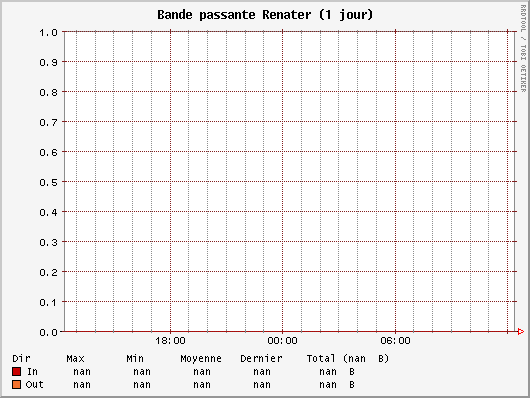Click the orange Out legend color swatch
This screenshot has width=530, height=398.
click(17, 384)
